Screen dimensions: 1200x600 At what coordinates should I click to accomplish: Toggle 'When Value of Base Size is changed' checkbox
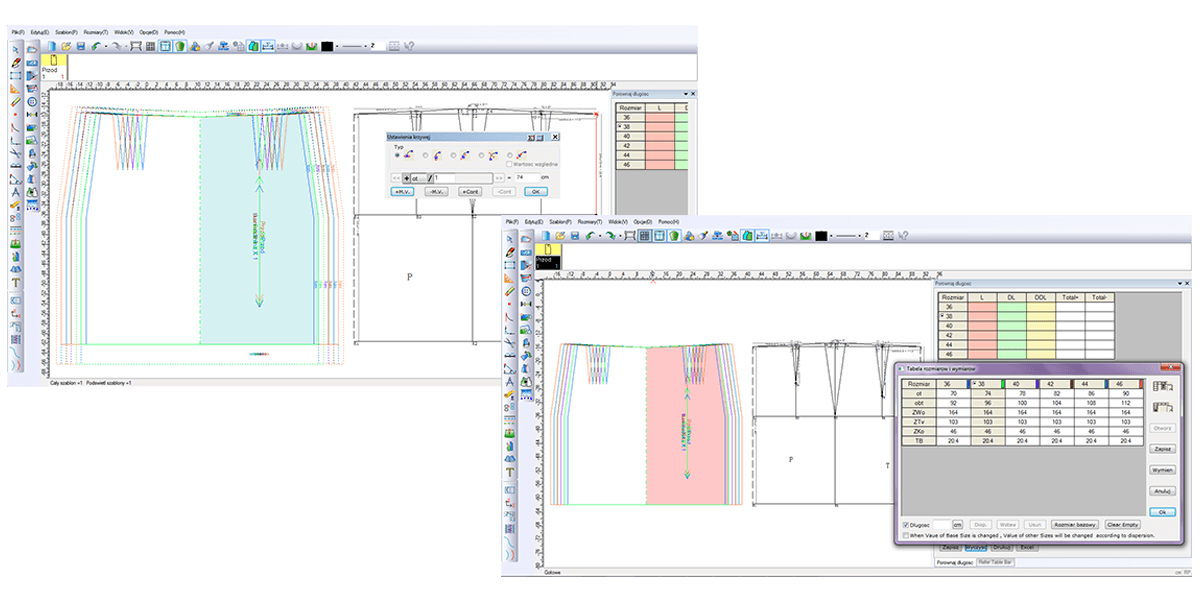(905, 535)
